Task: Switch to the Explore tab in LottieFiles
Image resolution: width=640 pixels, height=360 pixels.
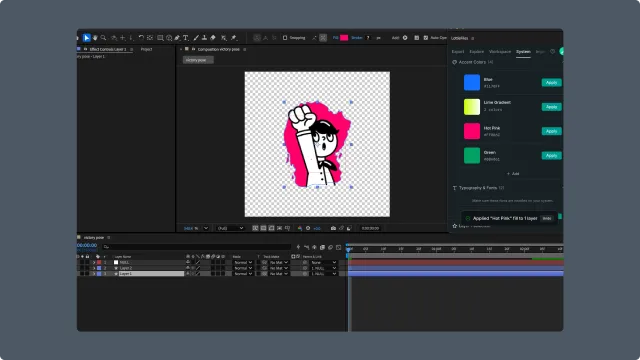Action: [476, 51]
